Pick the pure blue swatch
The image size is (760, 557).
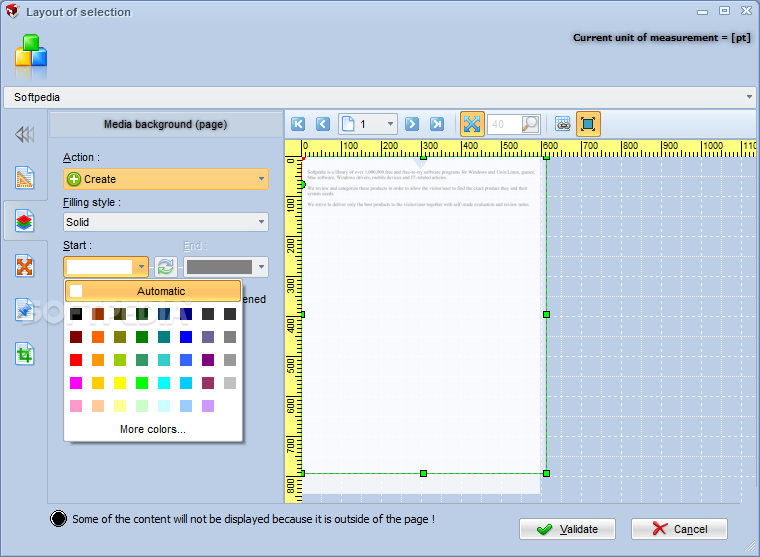[x=186, y=337]
